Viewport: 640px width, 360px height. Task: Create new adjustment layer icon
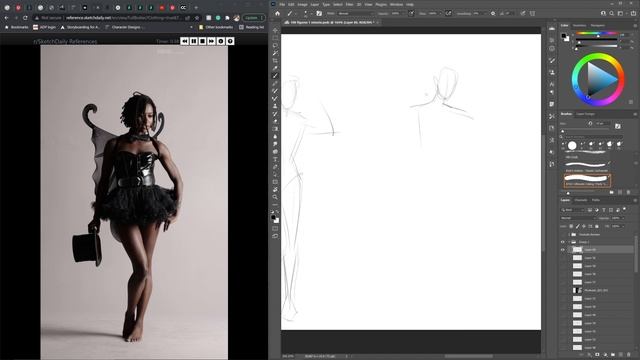[605, 355]
